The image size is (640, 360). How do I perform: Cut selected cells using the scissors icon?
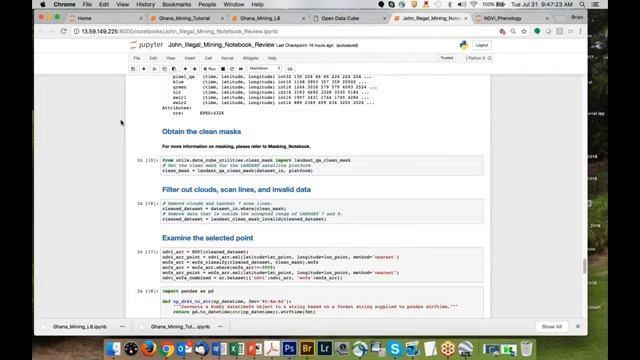pyautogui.click(x=154, y=69)
